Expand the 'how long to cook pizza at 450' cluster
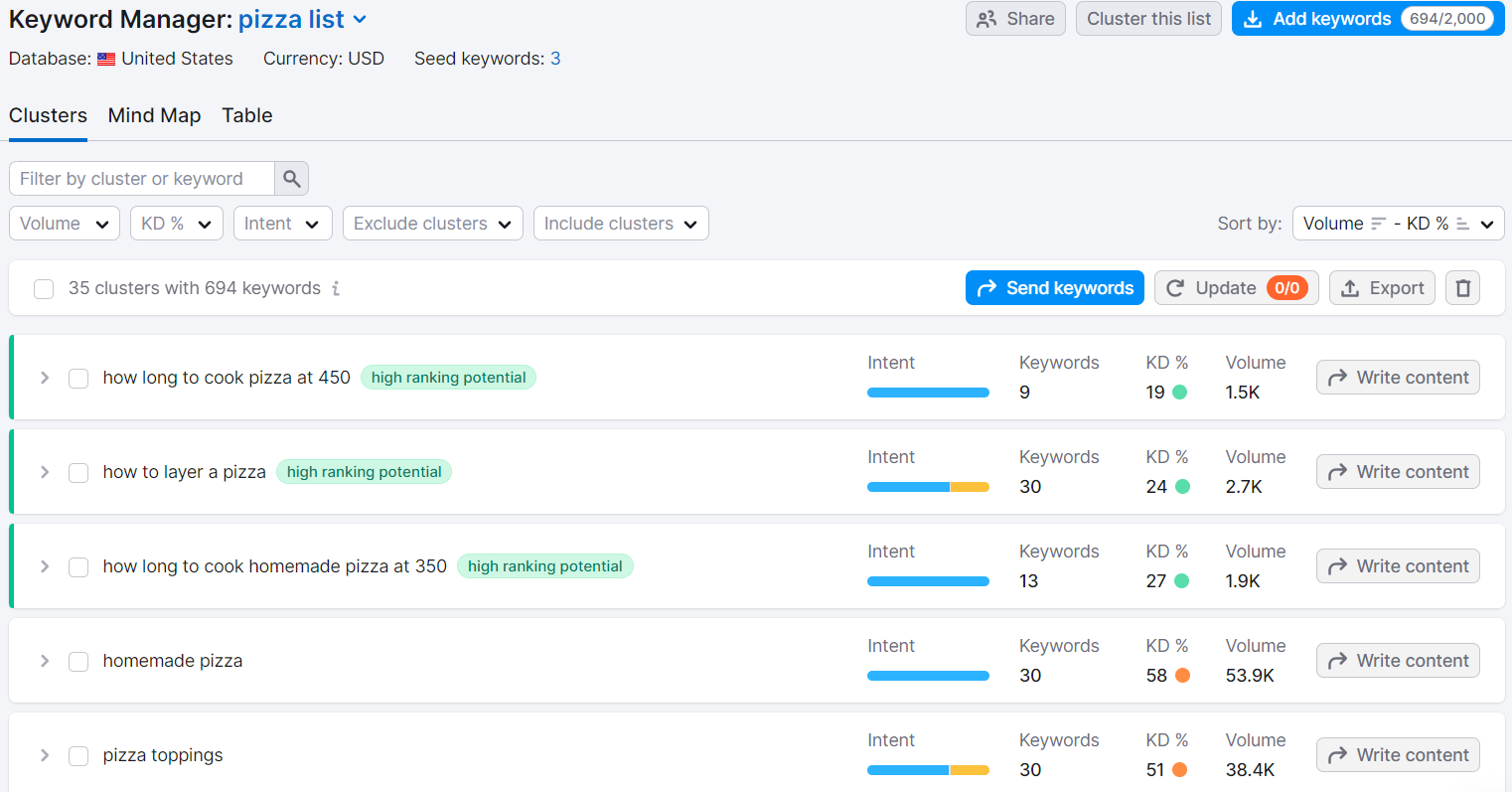Image resolution: width=1512 pixels, height=792 pixels. pyautogui.click(x=45, y=378)
